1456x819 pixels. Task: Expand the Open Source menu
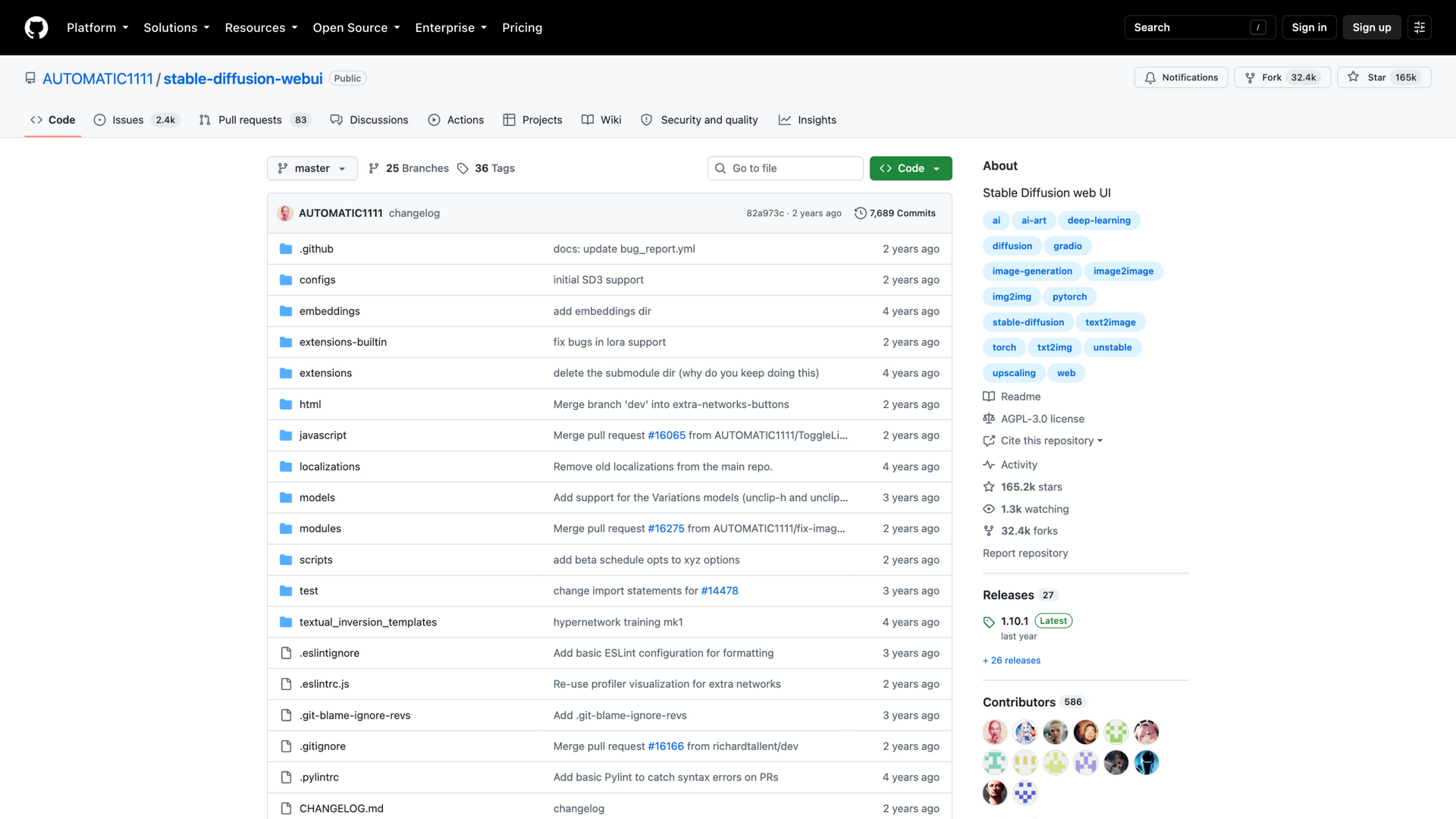click(356, 27)
